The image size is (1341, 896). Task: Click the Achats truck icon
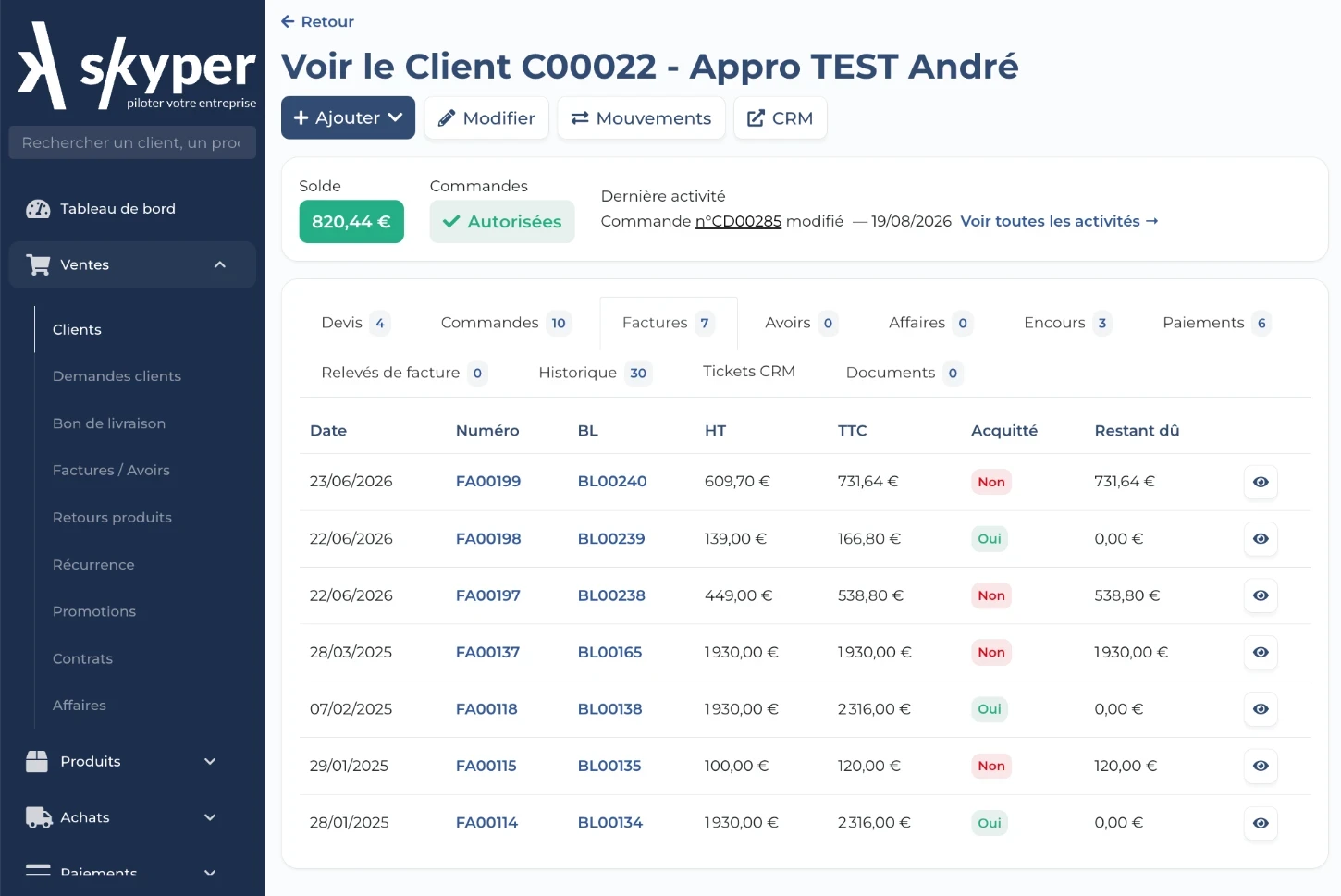[39, 818]
